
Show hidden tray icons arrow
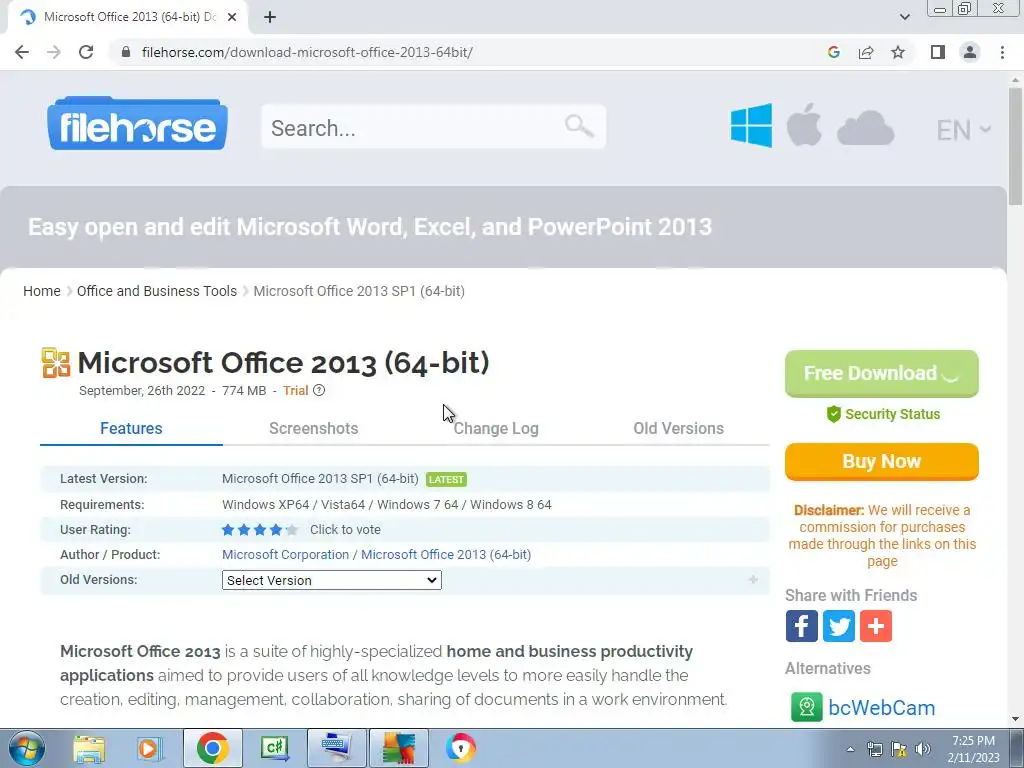(850, 749)
